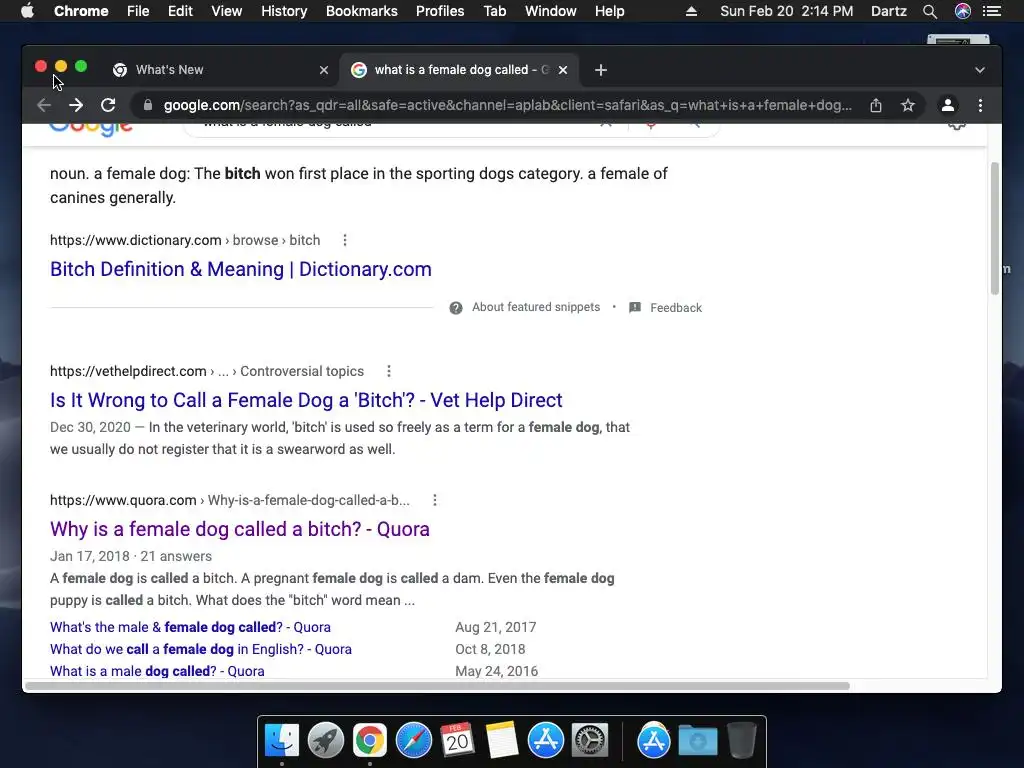Open Control Center list icon in menu bar

992,11
